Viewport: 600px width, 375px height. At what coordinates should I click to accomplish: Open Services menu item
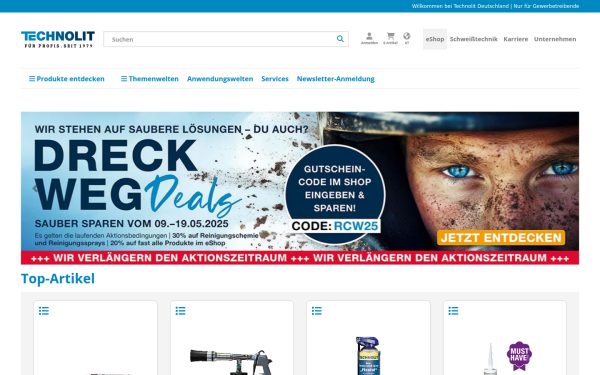point(275,79)
